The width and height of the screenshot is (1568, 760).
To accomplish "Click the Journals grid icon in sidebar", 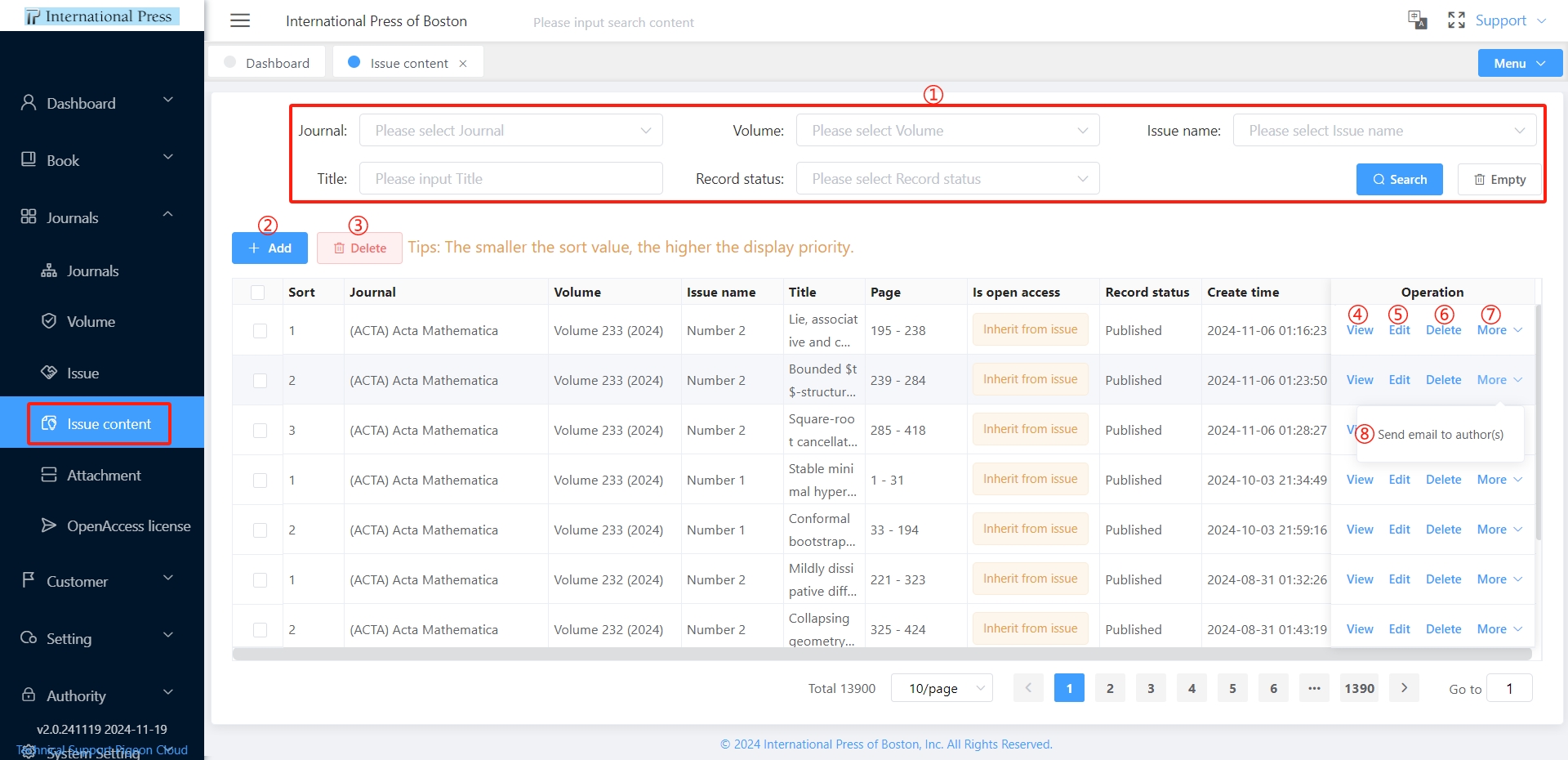I will point(29,217).
